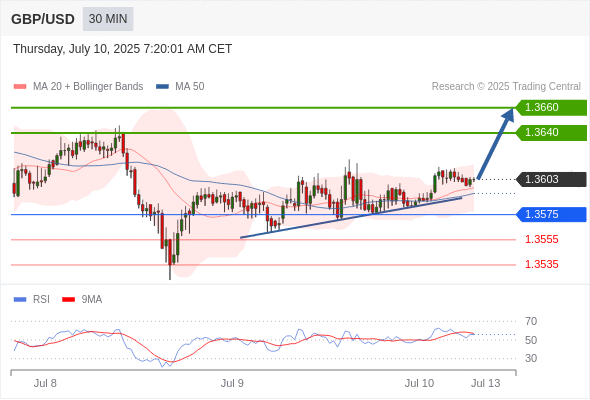Viewport: 590px width, 400px height.
Task: Click the 1.3575 blue pivot price tag
Action: [x=551, y=214]
